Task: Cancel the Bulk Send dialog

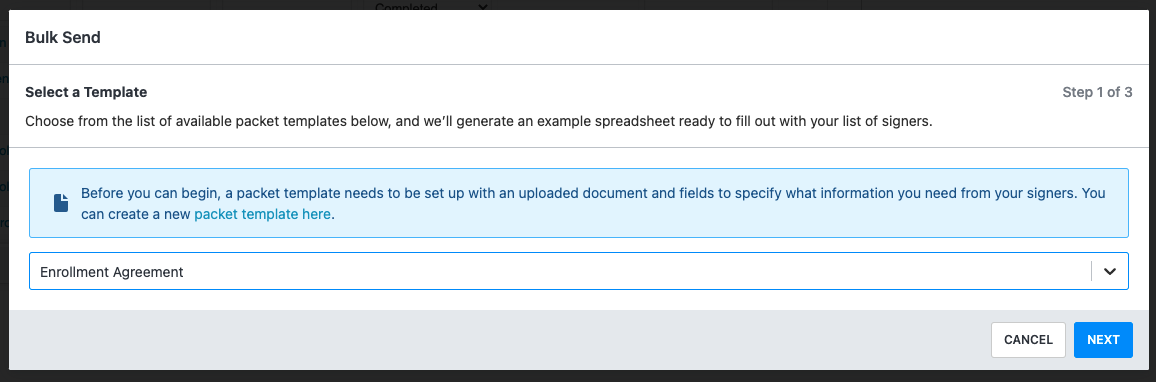Action: click(1028, 340)
